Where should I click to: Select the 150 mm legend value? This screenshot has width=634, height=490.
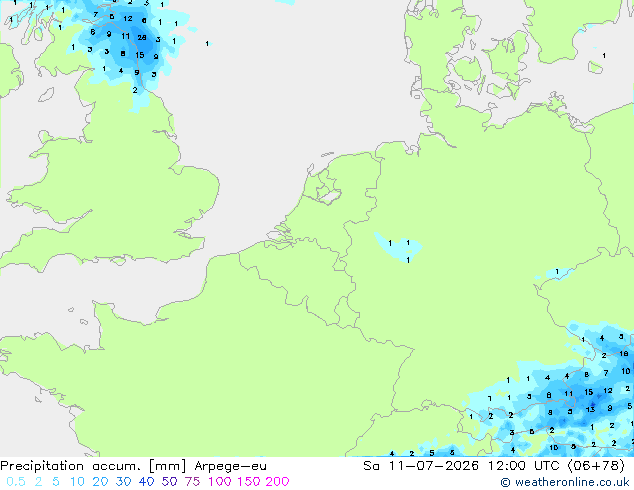248,482
